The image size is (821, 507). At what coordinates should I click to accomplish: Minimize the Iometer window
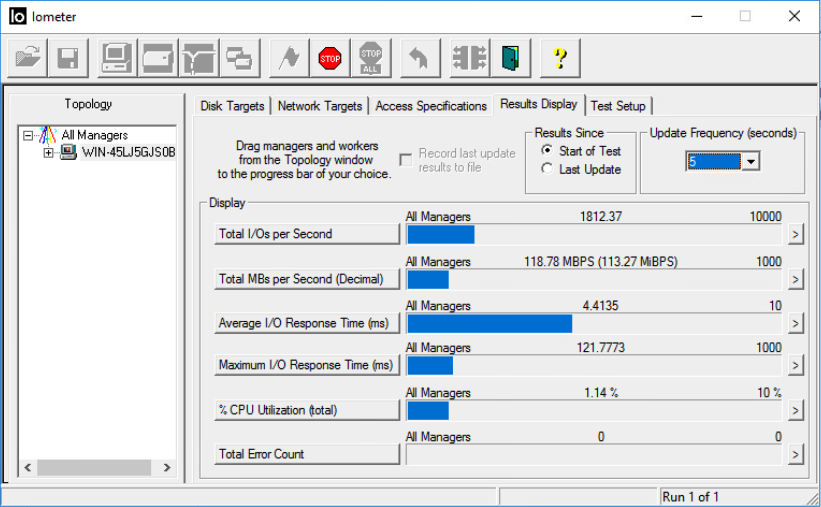[x=696, y=16]
